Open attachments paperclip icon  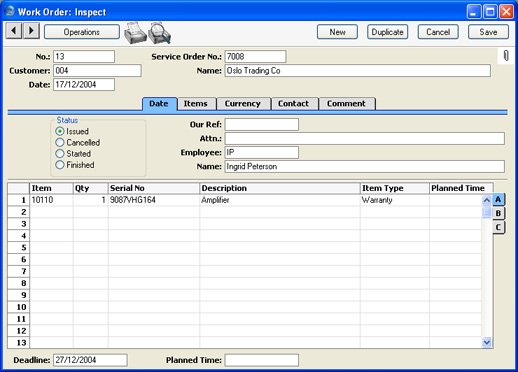click(506, 55)
